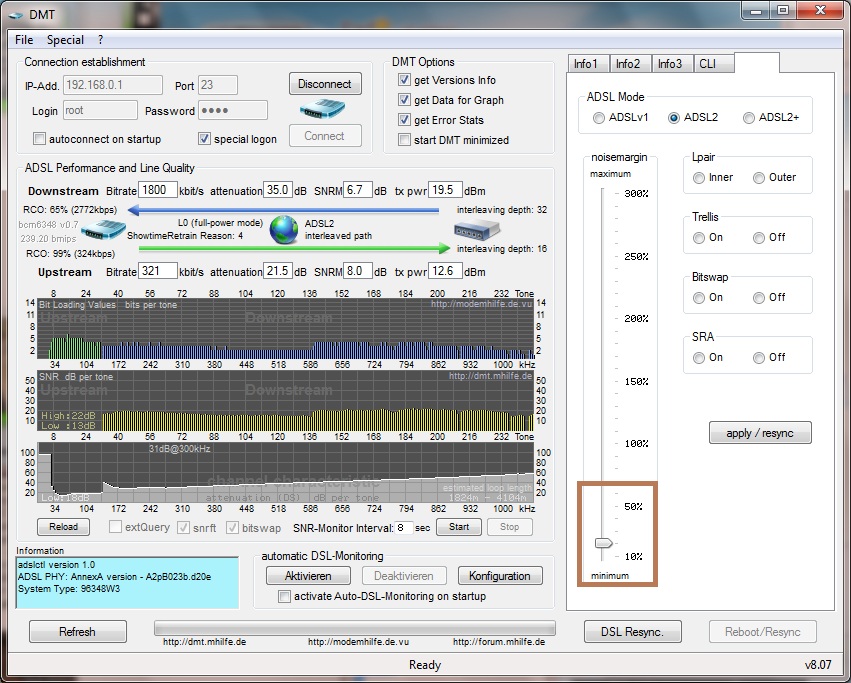This screenshot has height=683, width=851.
Task: Select ADSL2+ mode radio button
Action: tap(749, 118)
